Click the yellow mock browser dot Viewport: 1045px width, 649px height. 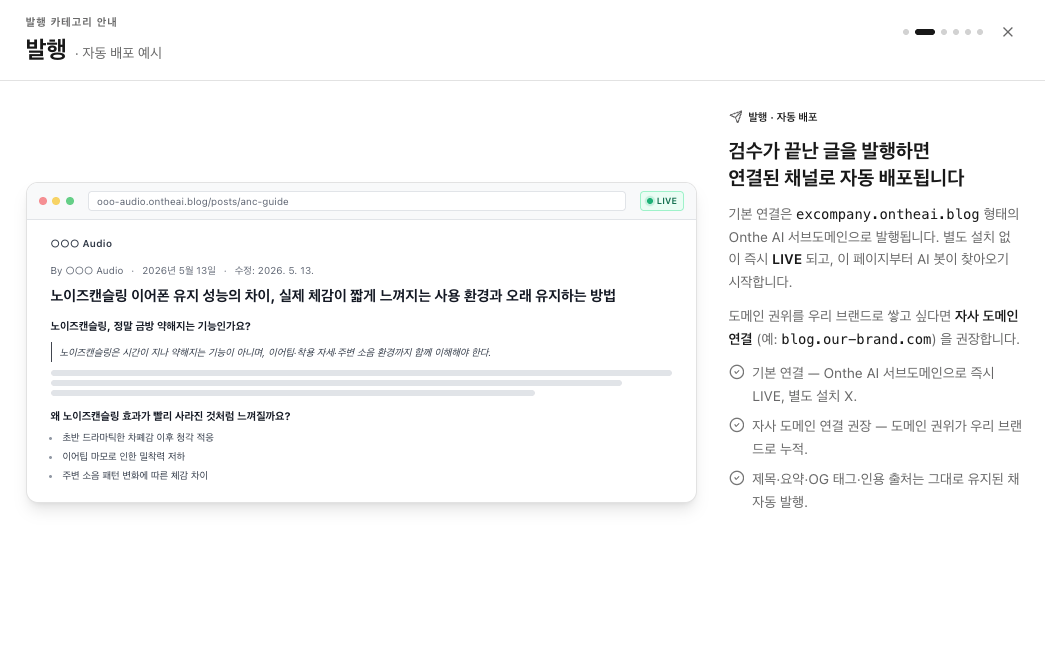[56, 201]
